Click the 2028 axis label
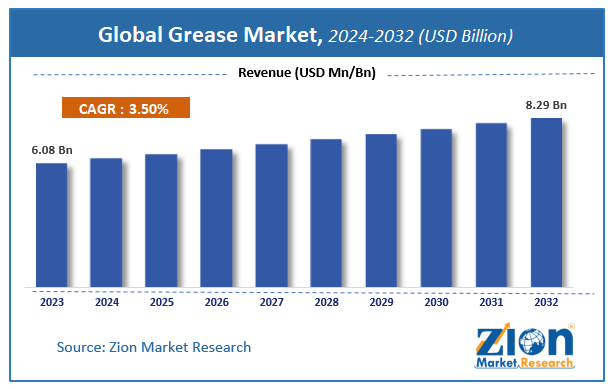Image resolution: width=611 pixels, height=389 pixels. [327, 302]
